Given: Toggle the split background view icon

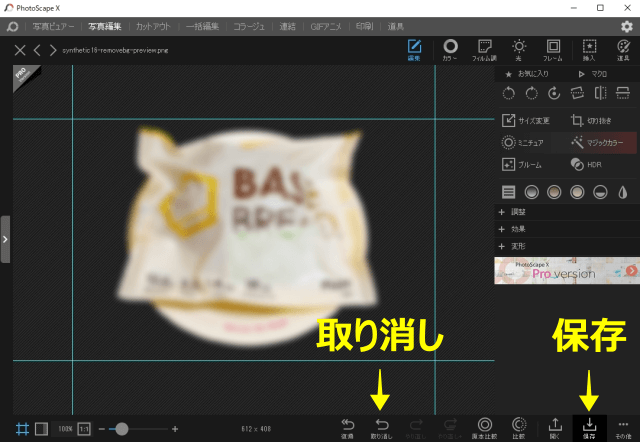Looking at the screenshot, I should [x=41, y=429].
